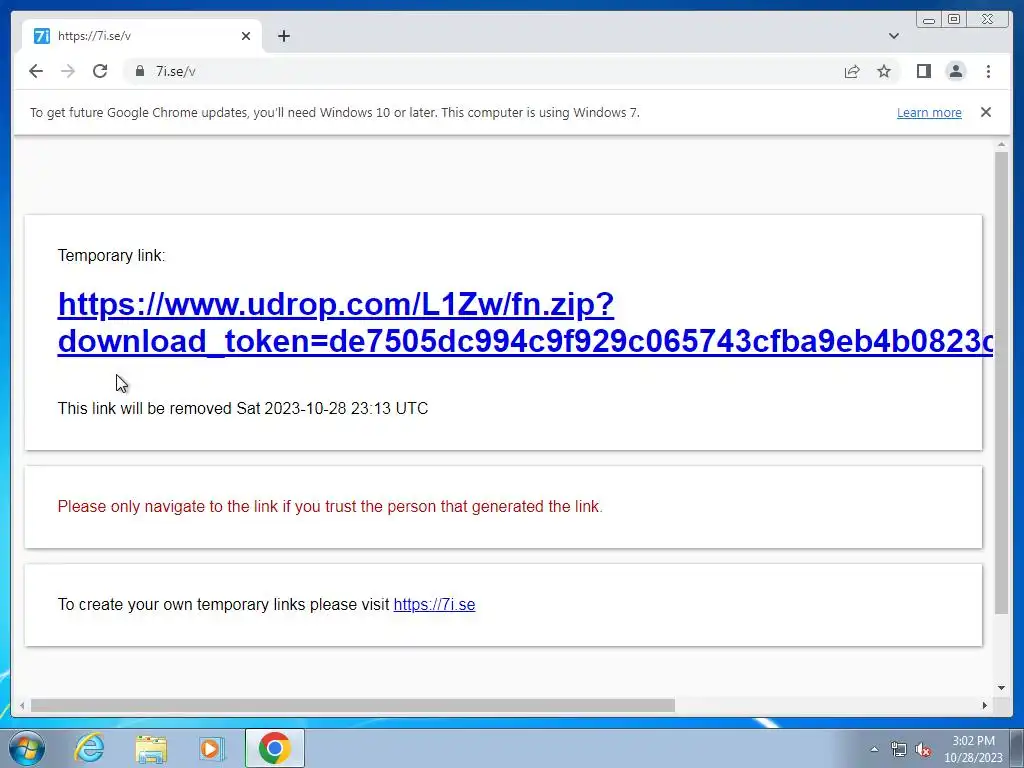Visit the https://7i.se link
The height and width of the screenshot is (768, 1024).
coord(434,605)
